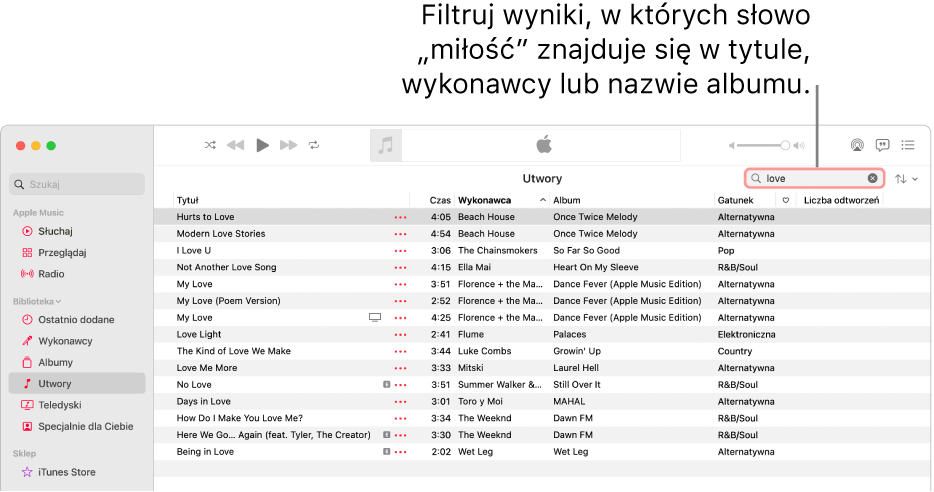Image resolution: width=934 pixels, height=492 pixels.
Task: Open more options for Here We Go… Again
Action: coord(400,435)
